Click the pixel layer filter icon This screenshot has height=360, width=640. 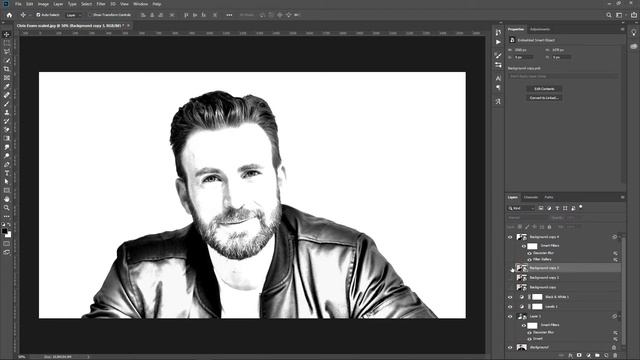pos(541,208)
